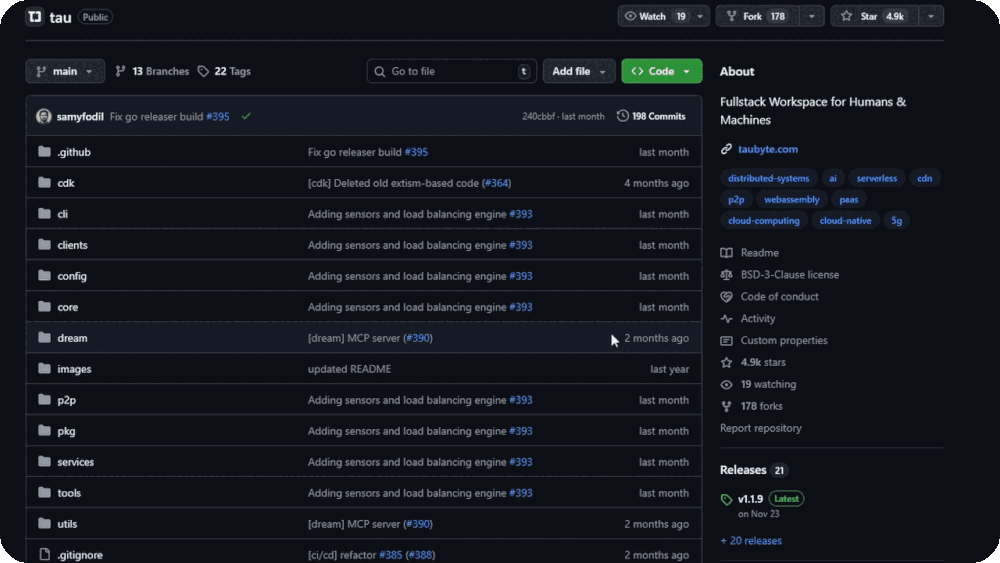Viewport: 1000px width, 563px height.
Task: Open the Watch dropdown arrow
Action: [700, 16]
